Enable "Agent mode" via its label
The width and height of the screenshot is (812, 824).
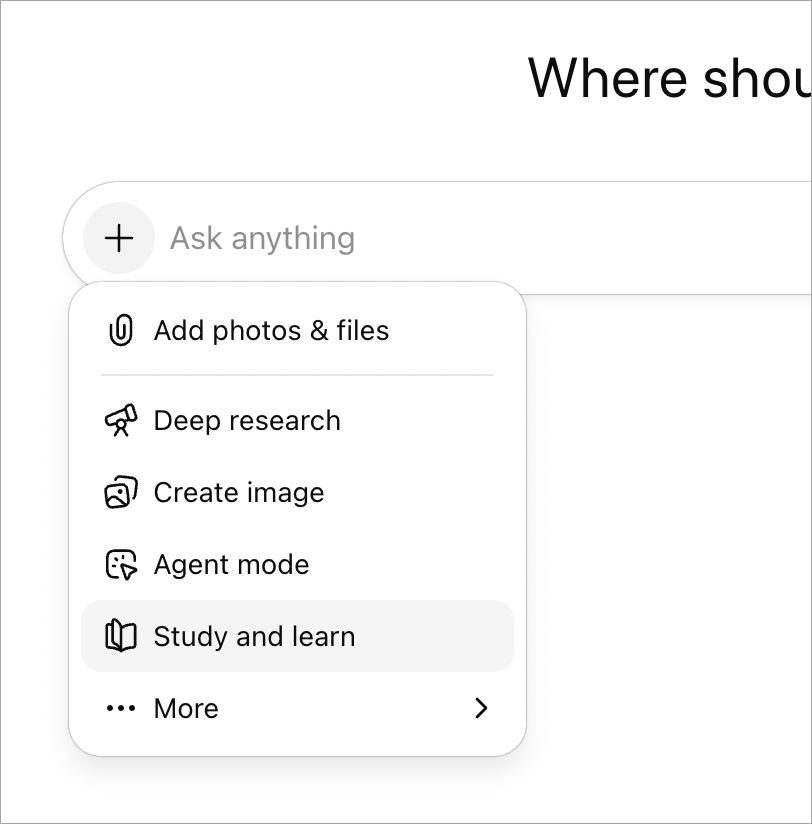231,565
